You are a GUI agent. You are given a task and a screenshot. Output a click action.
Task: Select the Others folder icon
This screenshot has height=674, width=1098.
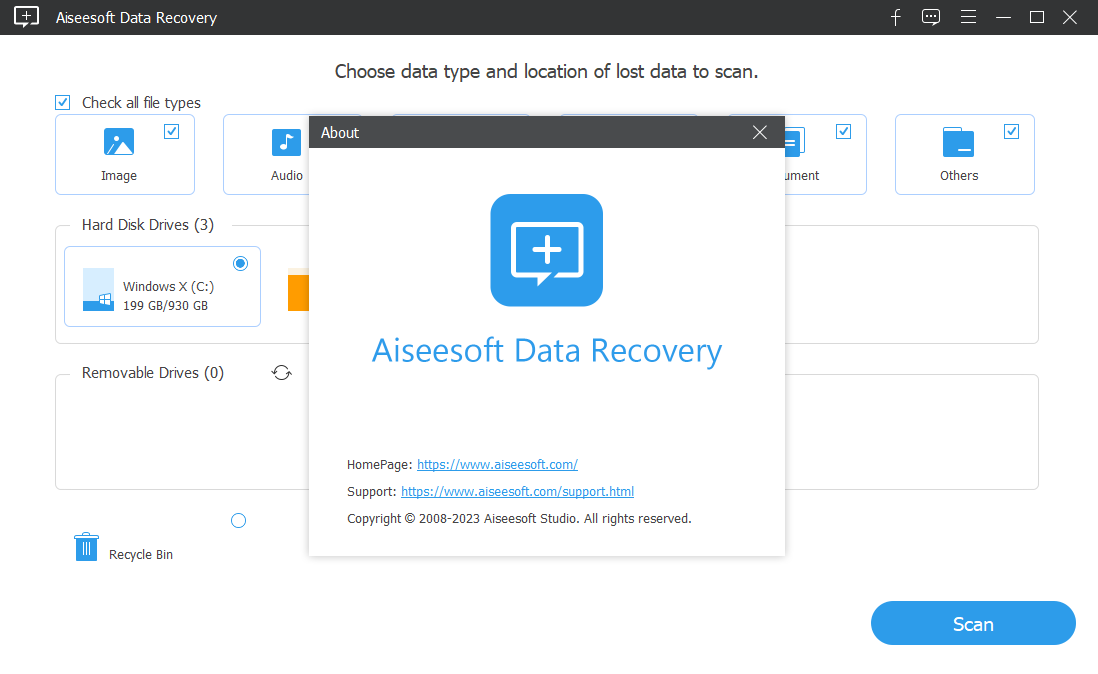(x=958, y=142)
